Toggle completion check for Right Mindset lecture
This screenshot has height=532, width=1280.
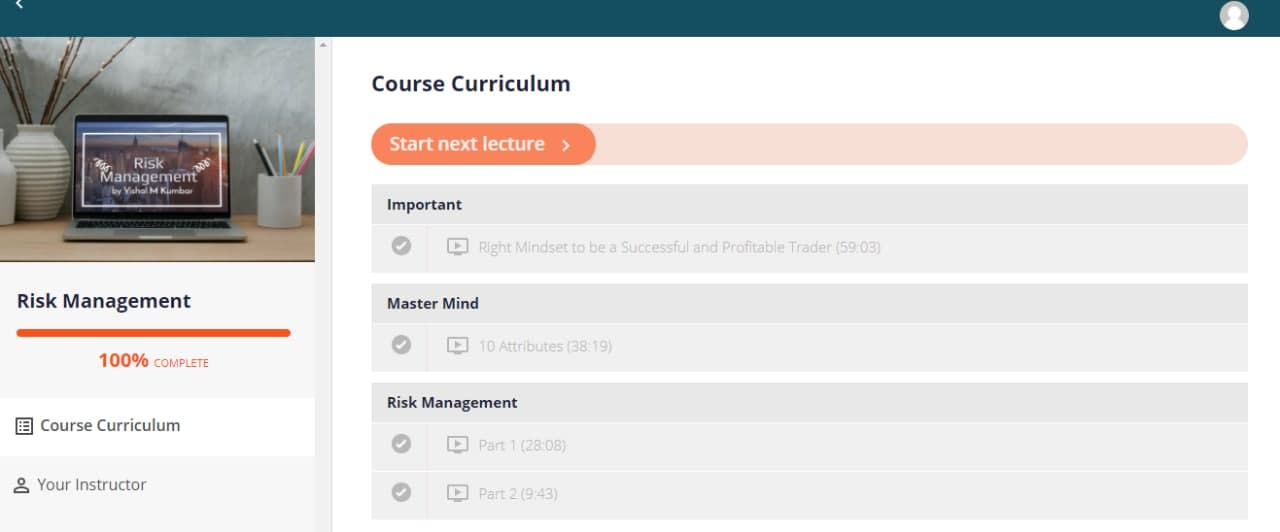[401, 246]
